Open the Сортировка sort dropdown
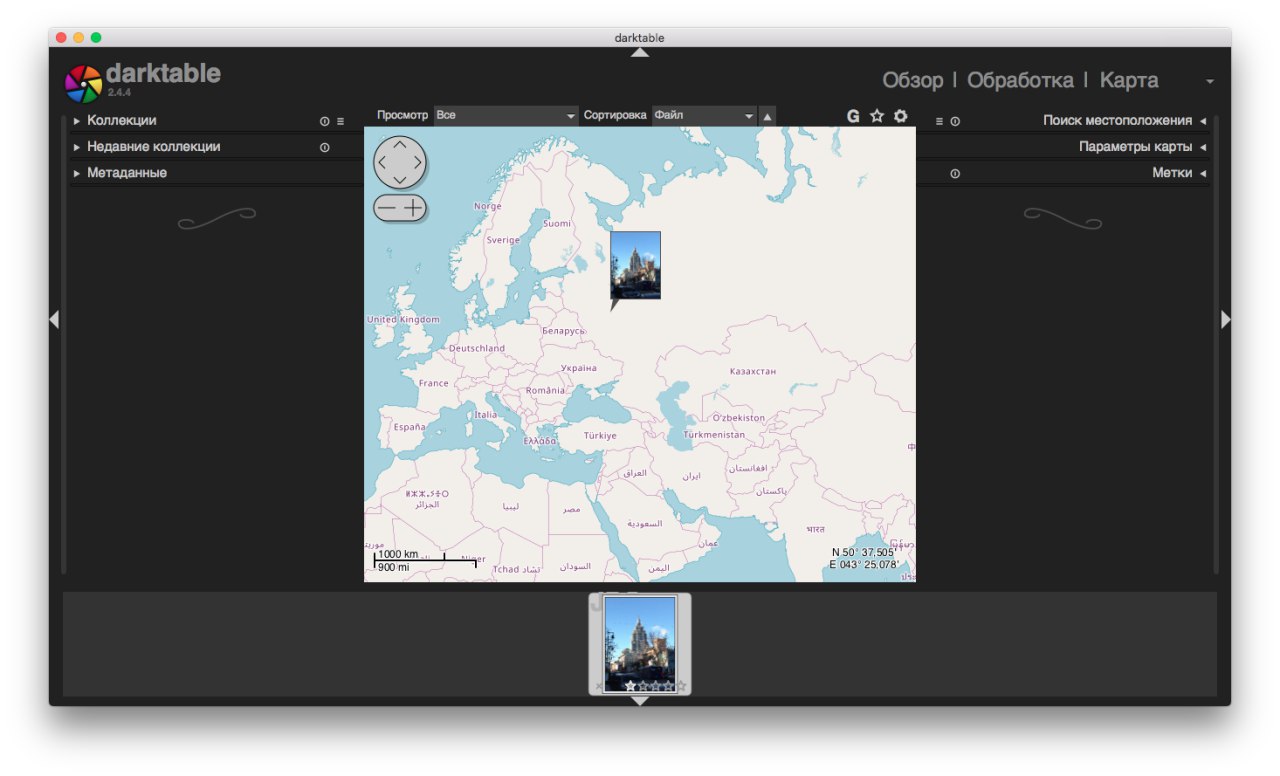 (704, 116)
